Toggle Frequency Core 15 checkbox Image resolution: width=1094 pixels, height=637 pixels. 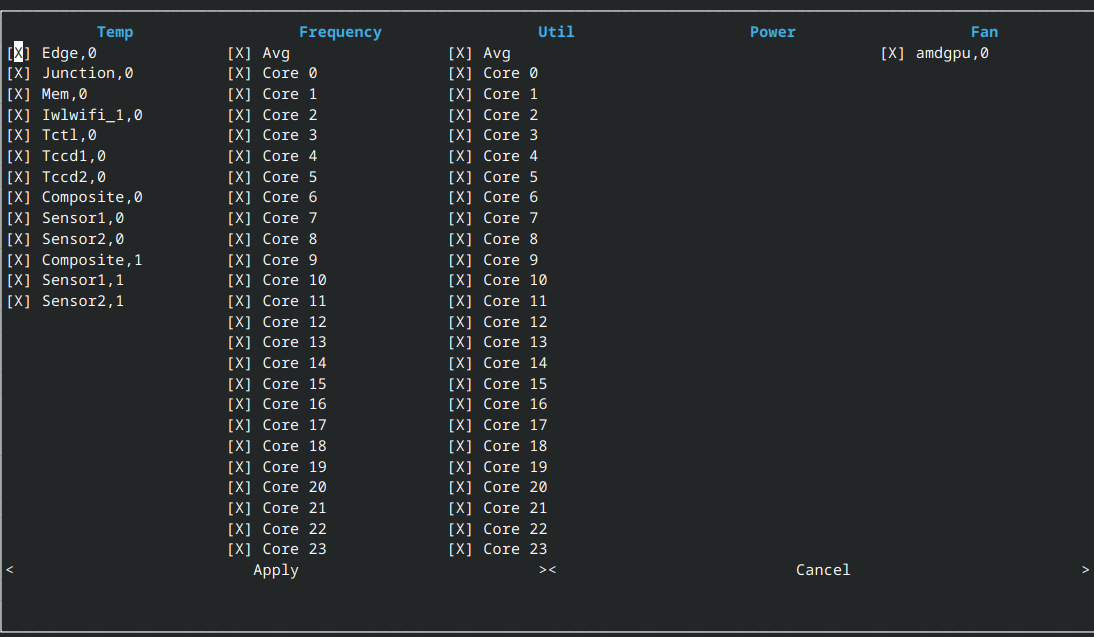(239, 384)
